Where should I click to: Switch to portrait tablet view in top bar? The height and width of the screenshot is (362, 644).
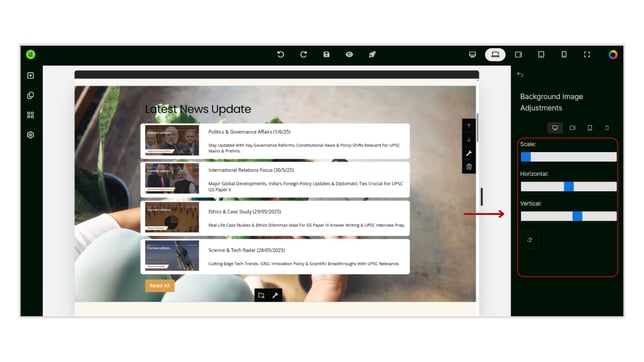coord(541,54)
